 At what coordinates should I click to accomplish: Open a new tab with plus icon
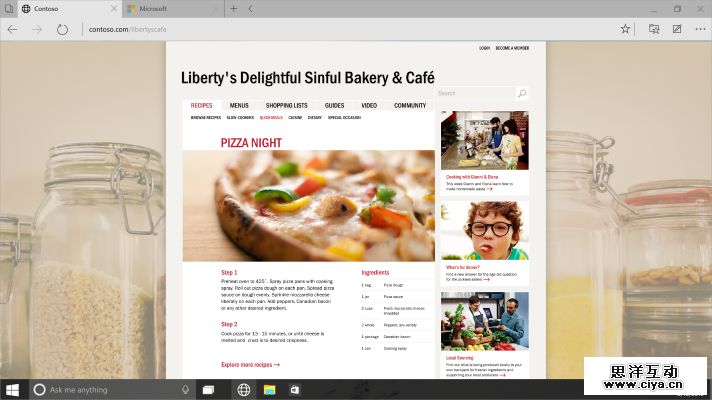(x=233, y=9)
